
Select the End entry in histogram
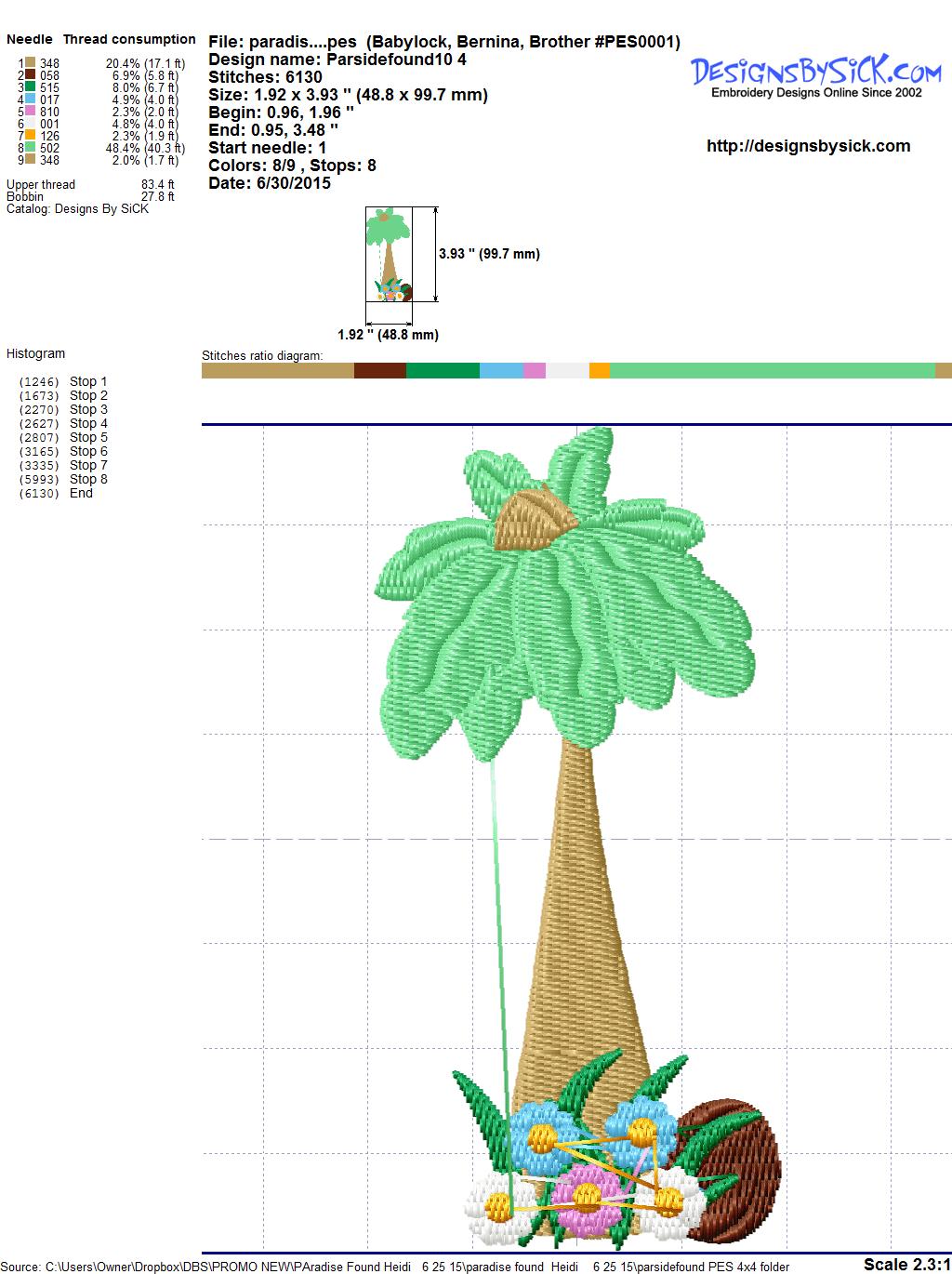tap(81, 493)
